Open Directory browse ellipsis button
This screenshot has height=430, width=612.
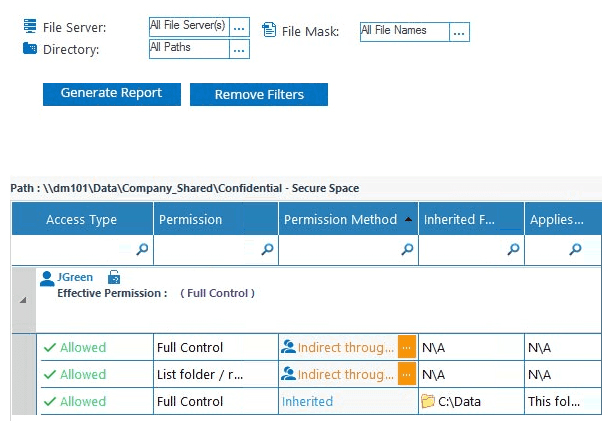point(239,50)
